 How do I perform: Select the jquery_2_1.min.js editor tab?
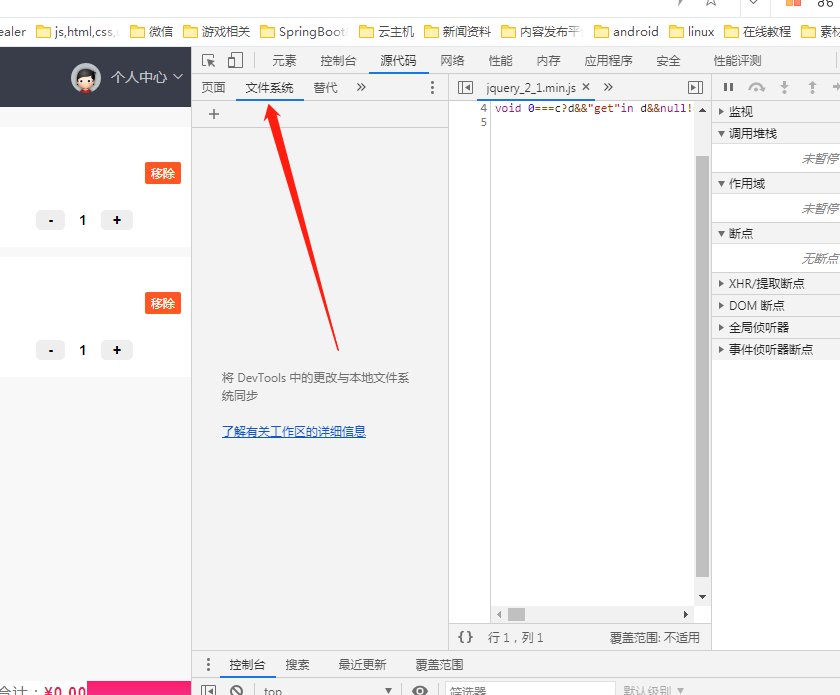pyautogui.click(x=531, y=88)
